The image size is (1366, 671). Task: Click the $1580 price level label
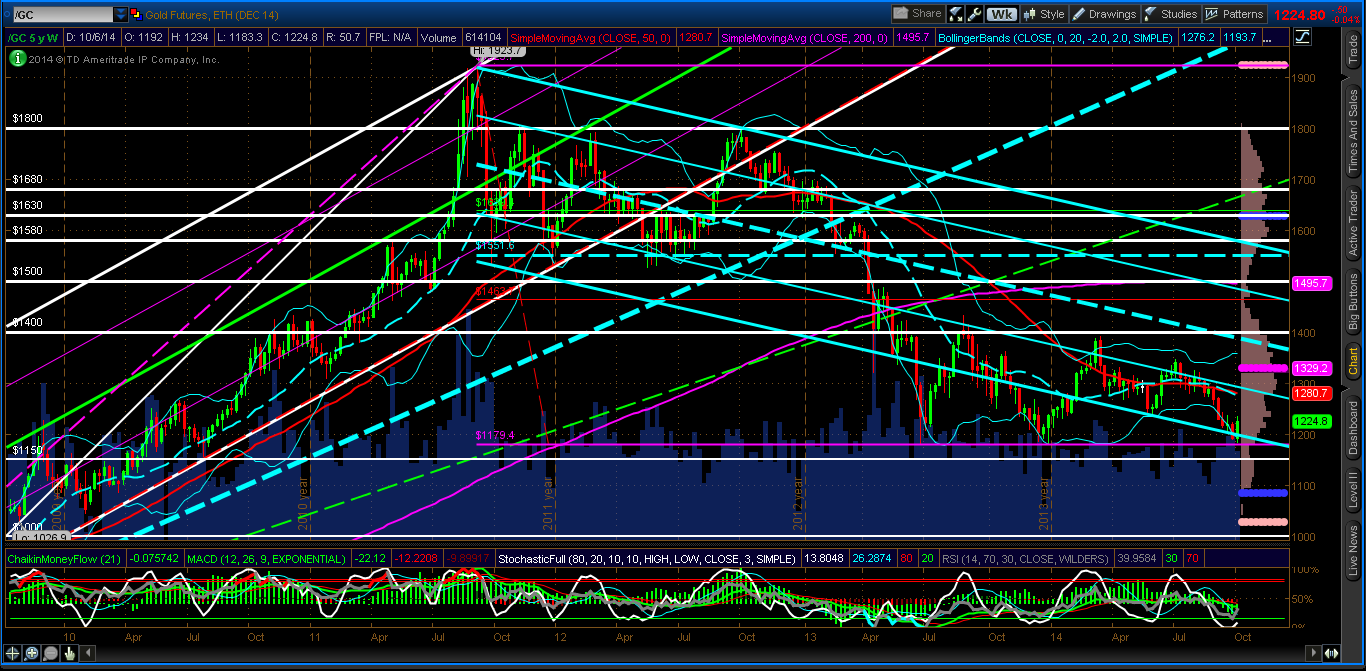(27, 231)
